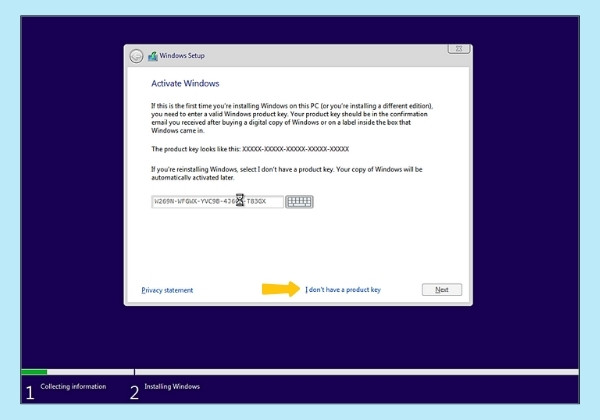Click the "Activate Windows" heading
This screenshot has width=600, height=420.
pos(185,83)
